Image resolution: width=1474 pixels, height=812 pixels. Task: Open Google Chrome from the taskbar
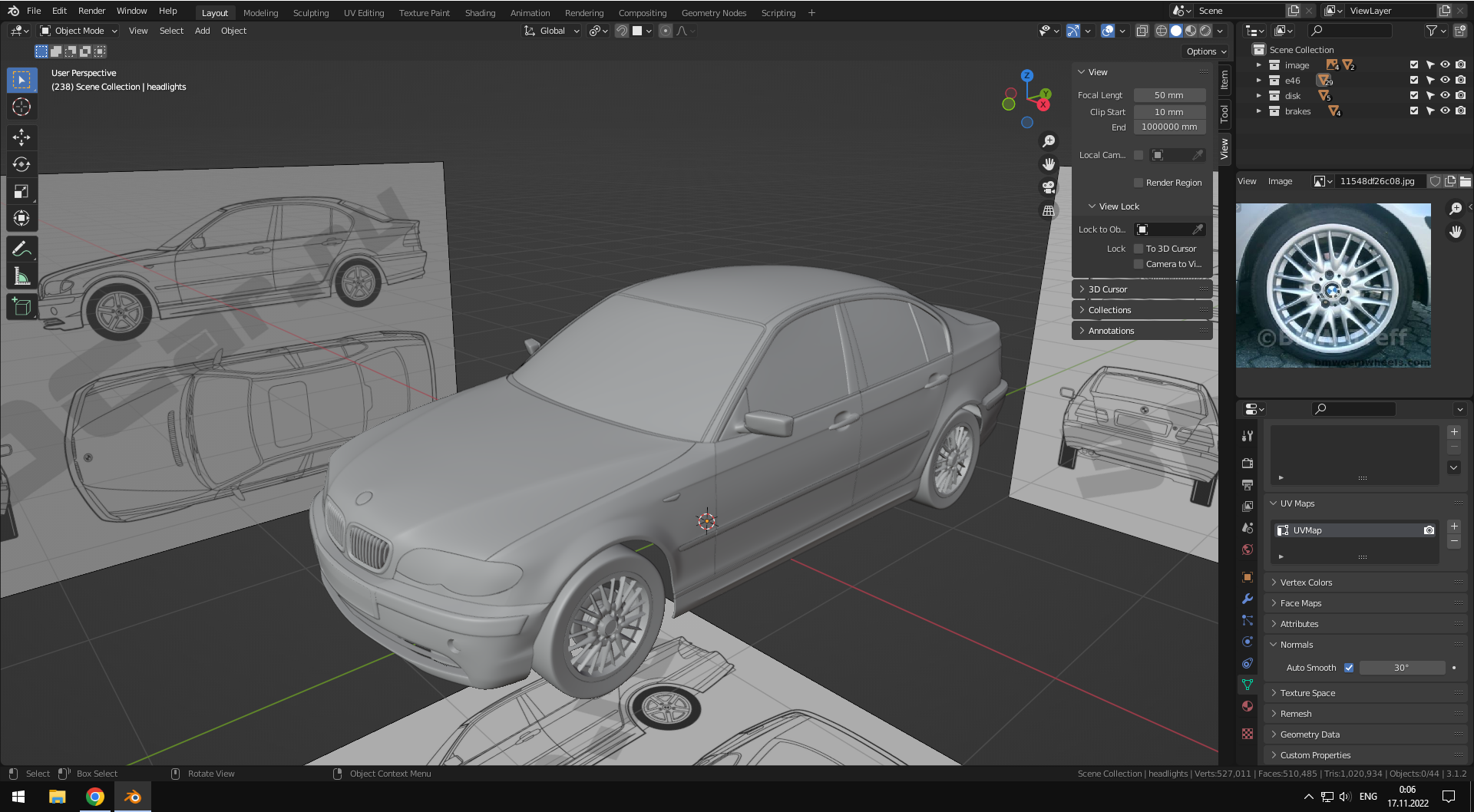click(94, 797)
